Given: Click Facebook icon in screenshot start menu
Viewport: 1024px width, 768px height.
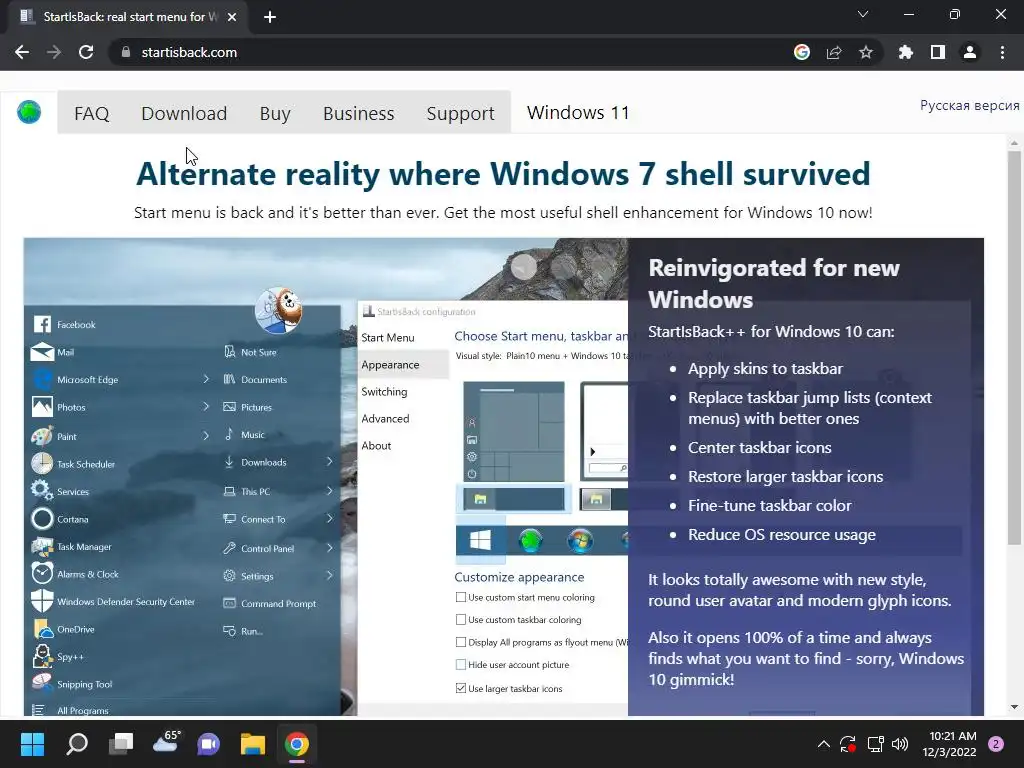Looking at the screenshot, I should [42, 325].
